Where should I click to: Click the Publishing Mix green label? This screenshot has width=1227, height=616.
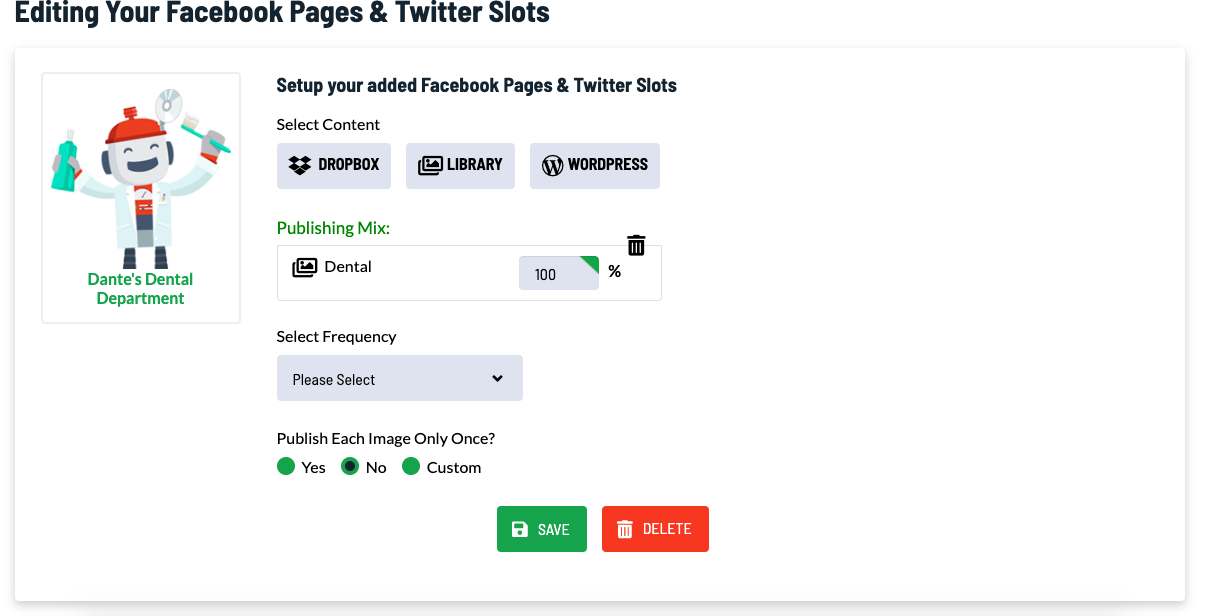[333, 228]
